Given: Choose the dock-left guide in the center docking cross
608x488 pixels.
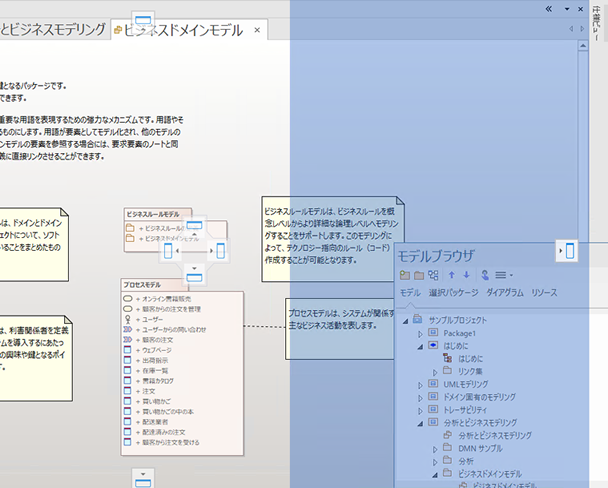Looking at the screenshot, I should pos(169,251).
